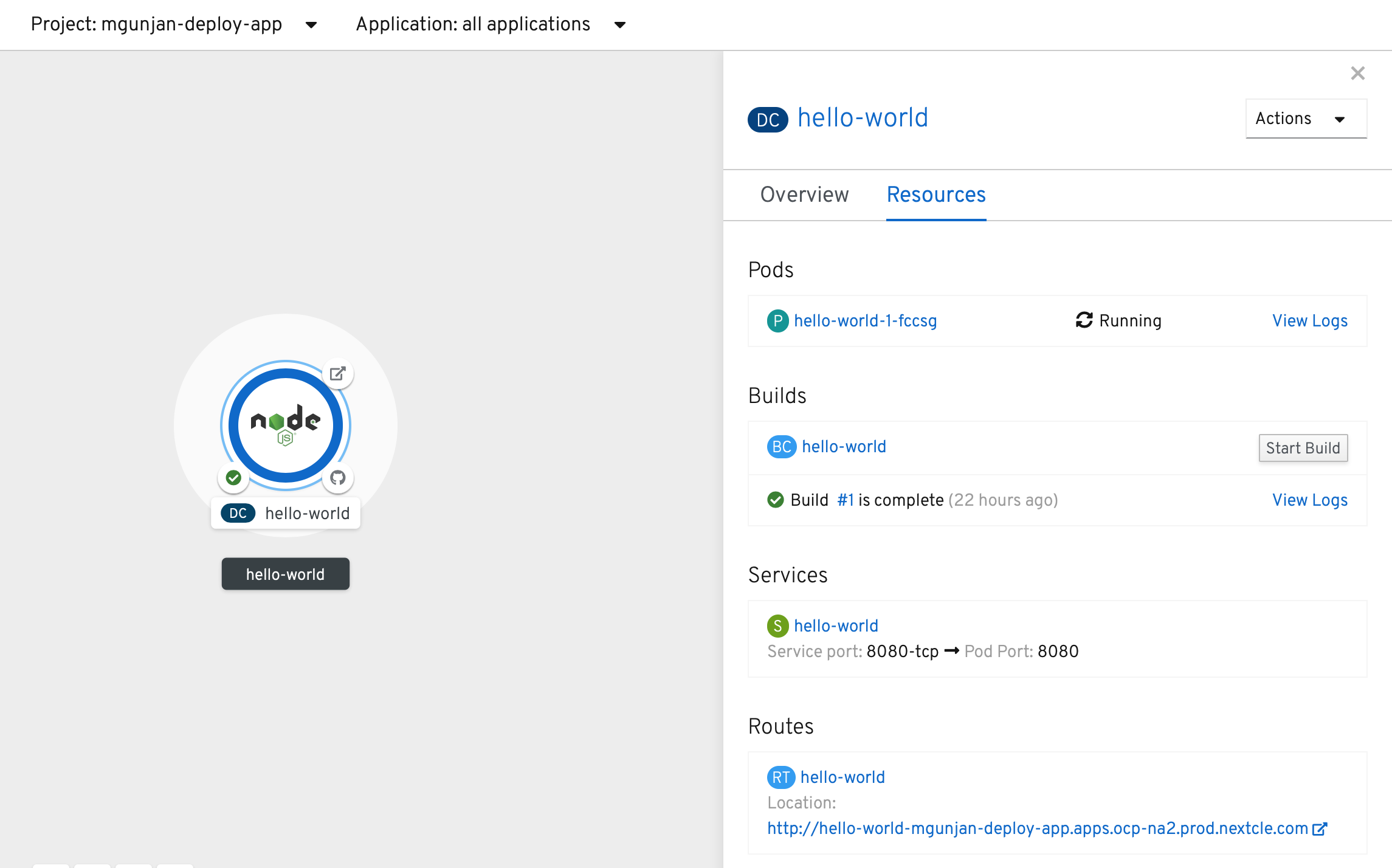Click the GitHub source icon on node
This screenshot has width=1392, height=868.
click(337, 478)
